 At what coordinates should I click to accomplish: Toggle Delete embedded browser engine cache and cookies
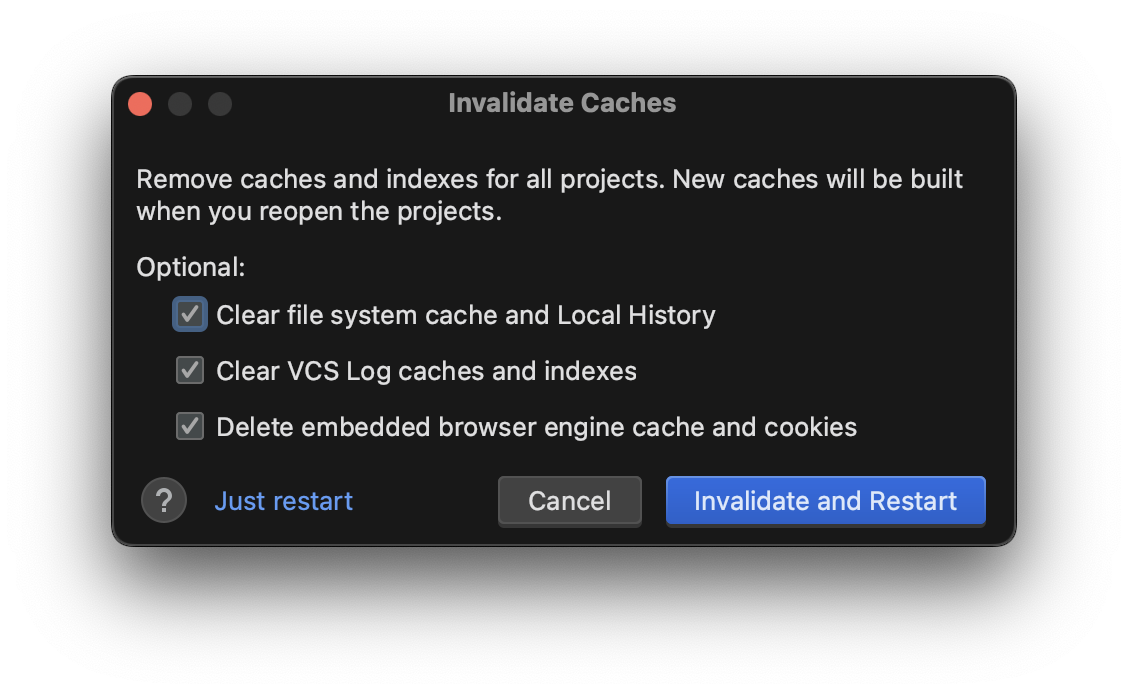tap(190, 426)
